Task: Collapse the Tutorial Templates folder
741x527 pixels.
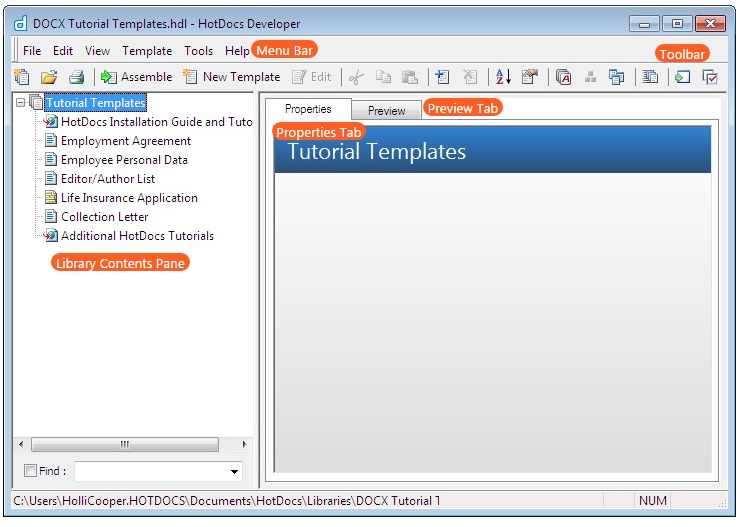Action: 20,102
